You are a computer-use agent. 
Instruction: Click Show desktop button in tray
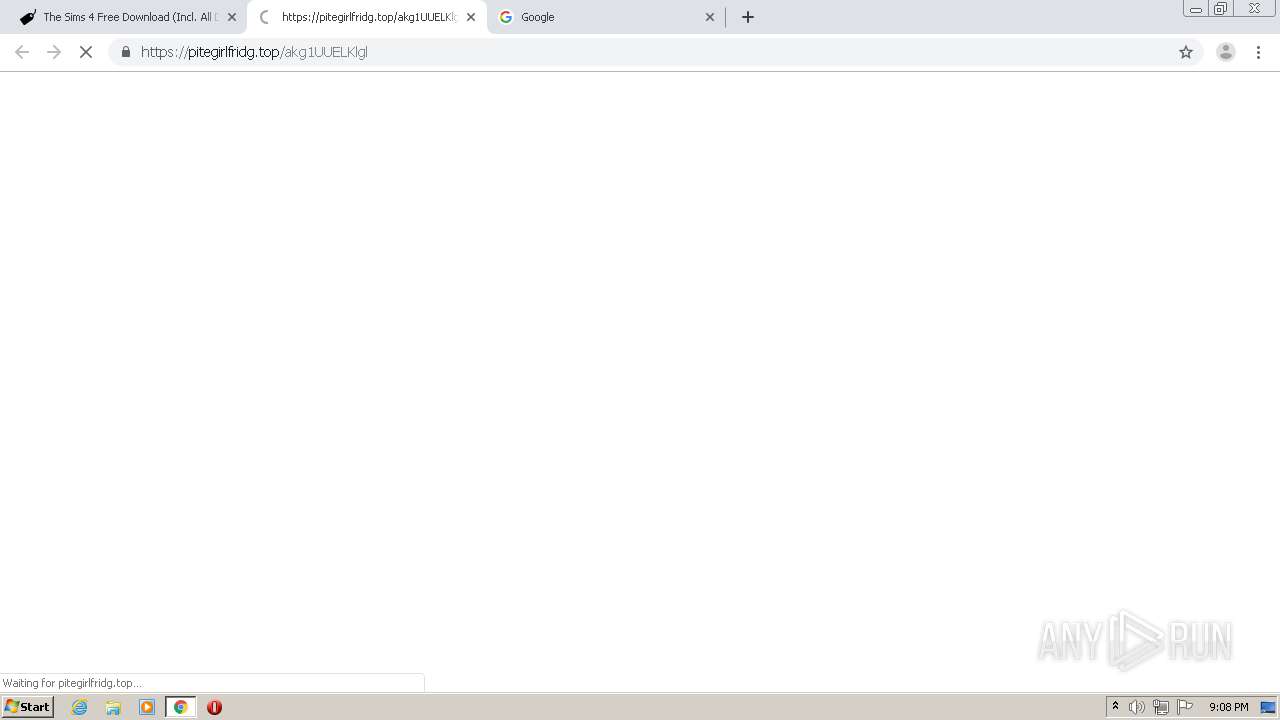[x=1268, y=707]
